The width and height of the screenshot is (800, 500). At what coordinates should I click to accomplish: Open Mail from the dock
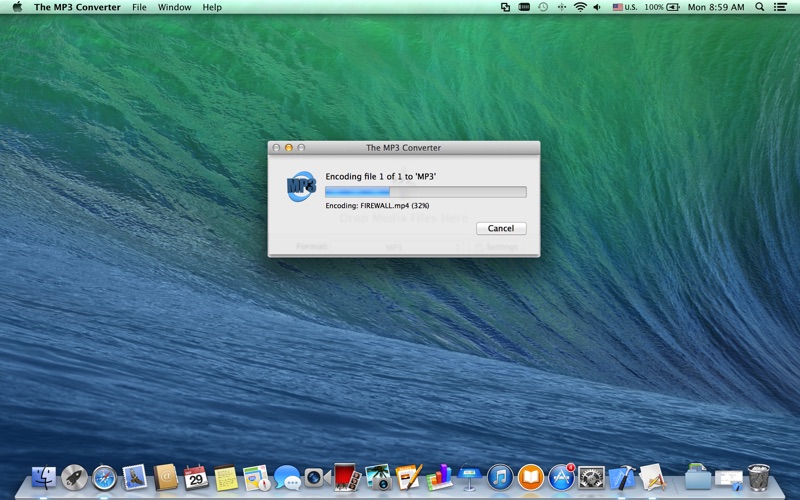135,478
